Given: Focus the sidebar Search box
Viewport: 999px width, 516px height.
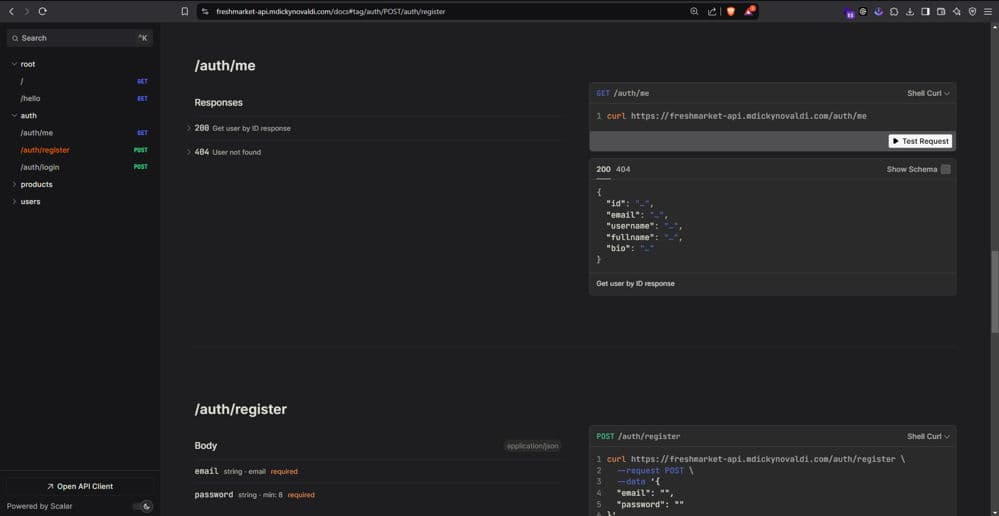Looking at the screenshot, I should (x=80, y=38).
